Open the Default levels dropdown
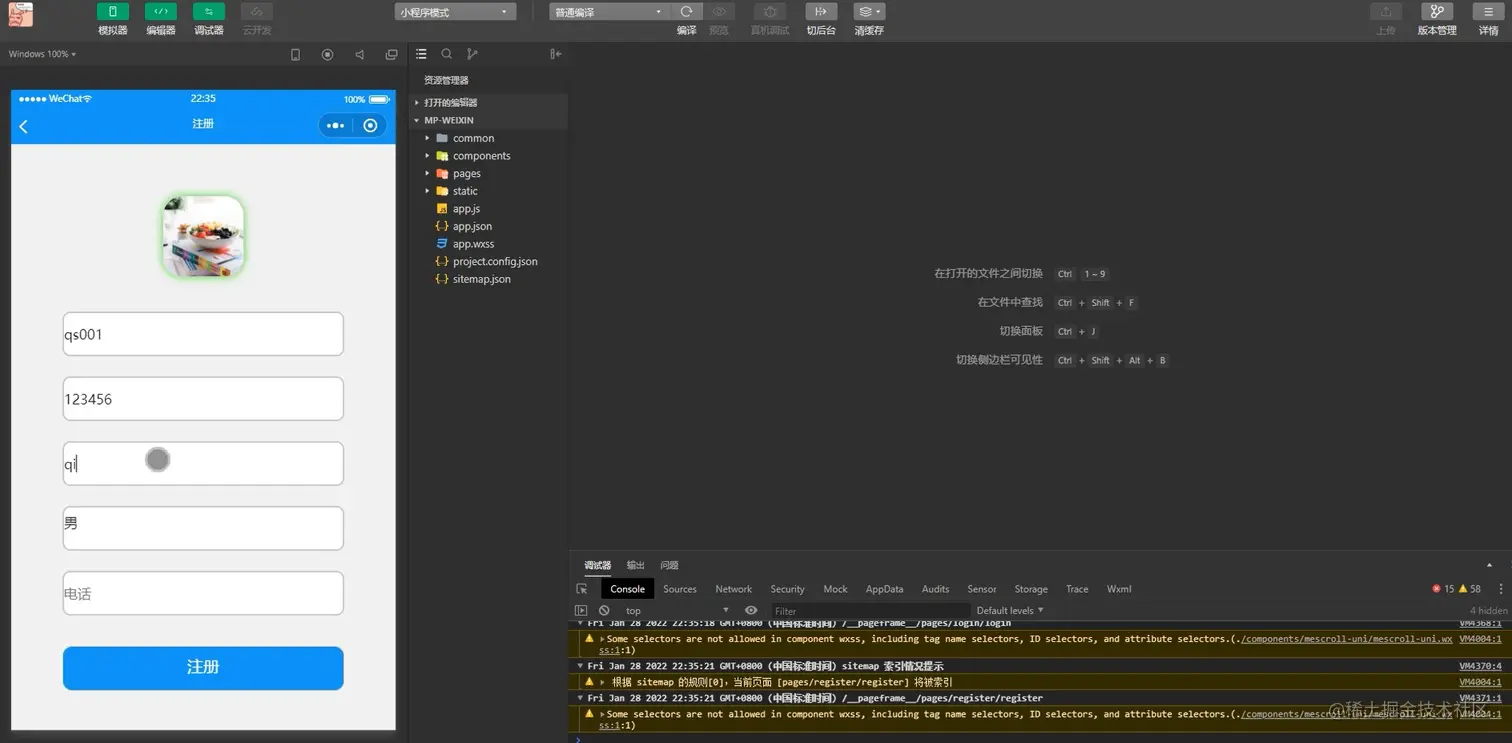The height and width of the screenshot is (743, 1512). tap(1010, 610)
